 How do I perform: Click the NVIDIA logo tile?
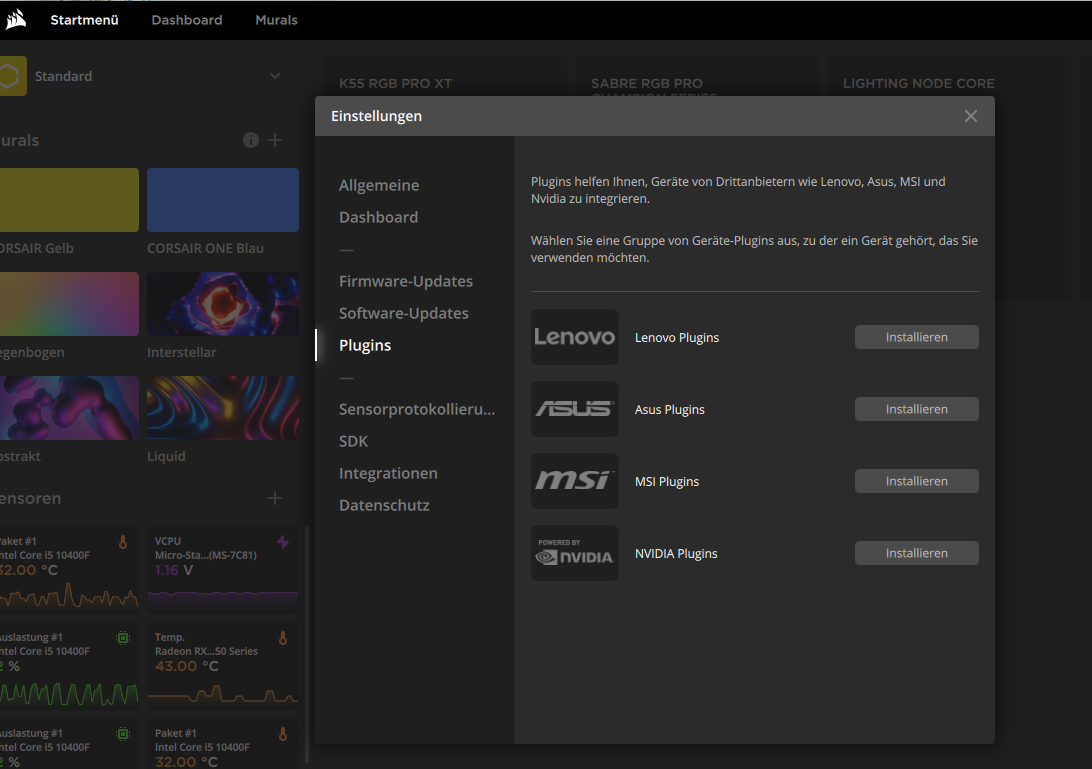click(x=575, y=553)
